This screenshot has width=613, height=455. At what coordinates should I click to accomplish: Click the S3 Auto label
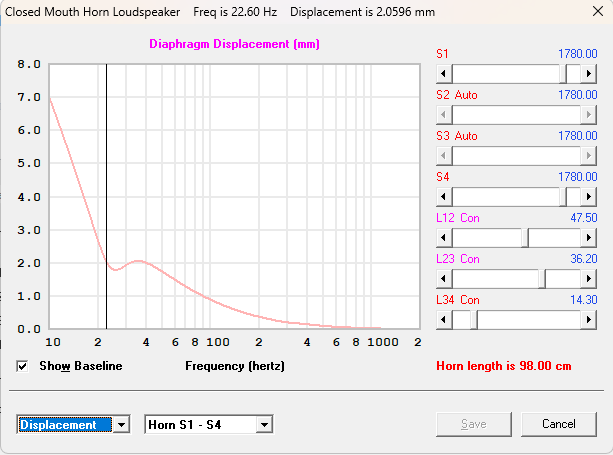coord(457,136)
